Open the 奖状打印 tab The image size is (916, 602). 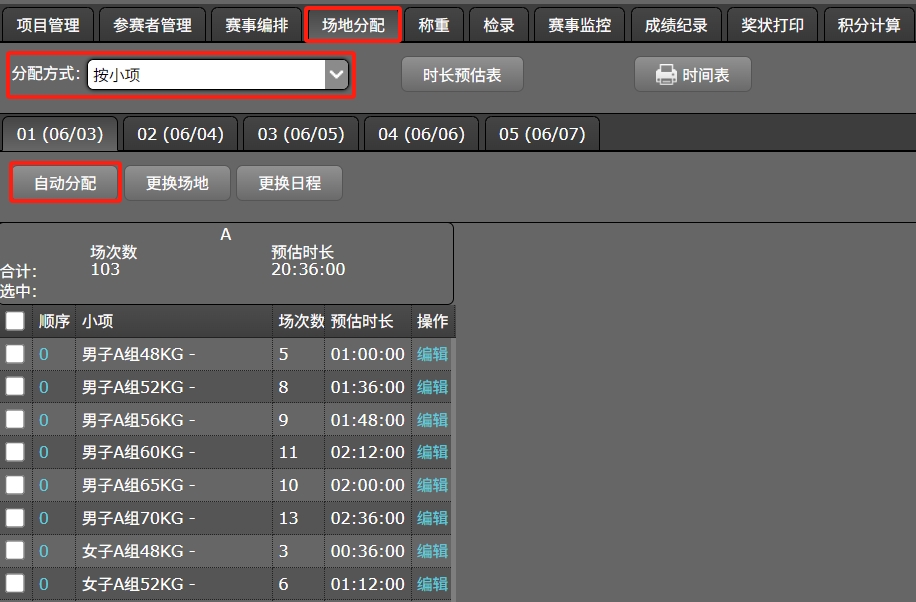click(771, 25)
